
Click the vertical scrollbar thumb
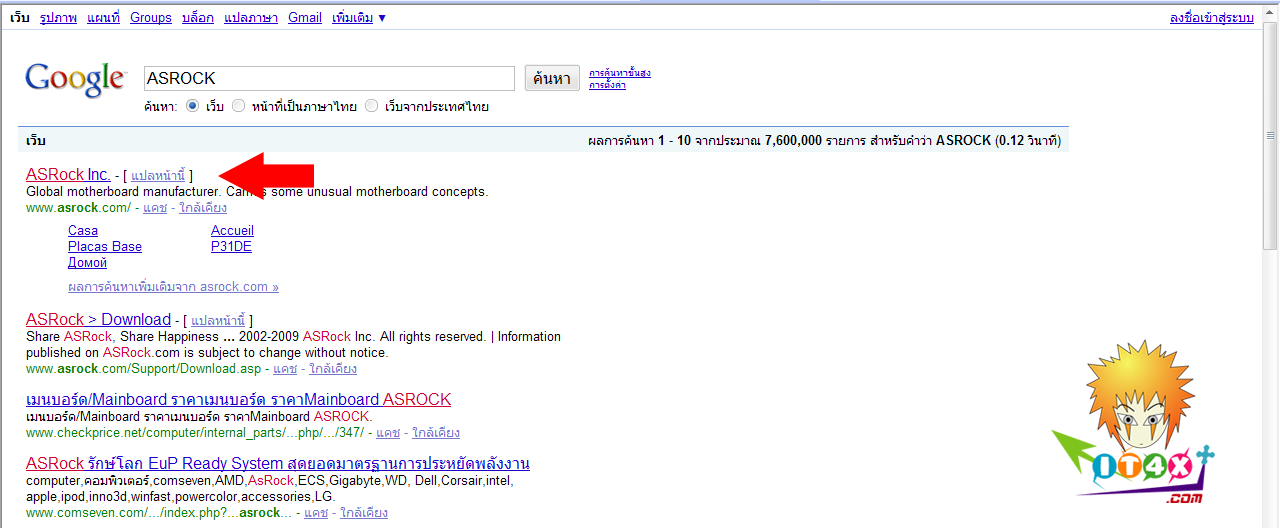(x=1271, y=135)
